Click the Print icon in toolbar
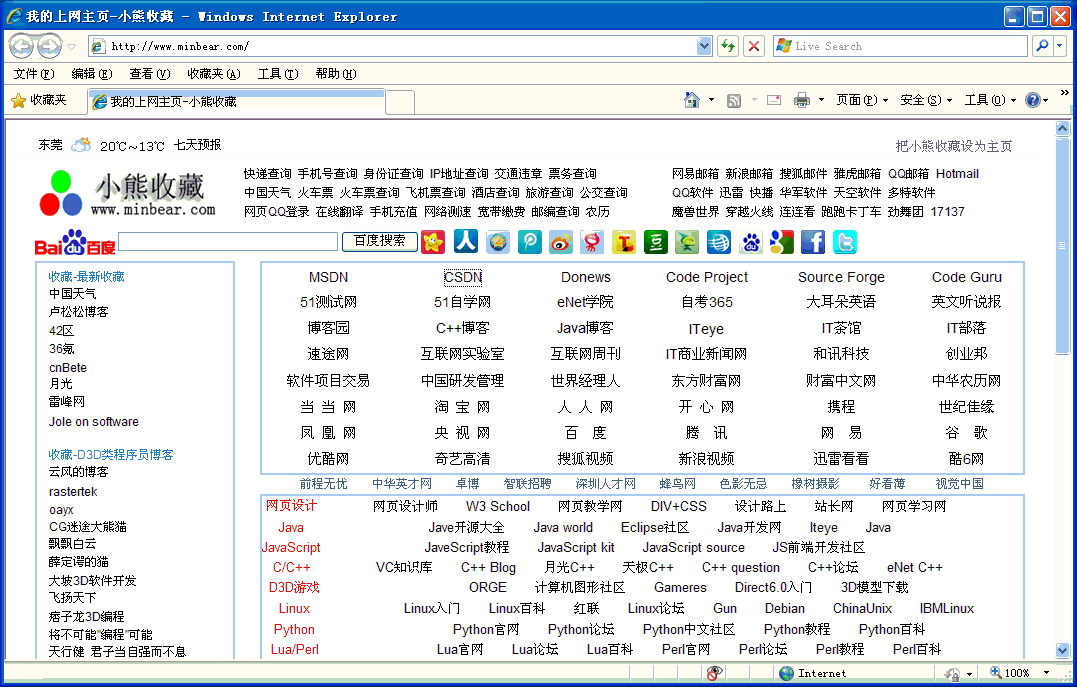Screen dimensions: 1077x687 click(x=801, y=100)
